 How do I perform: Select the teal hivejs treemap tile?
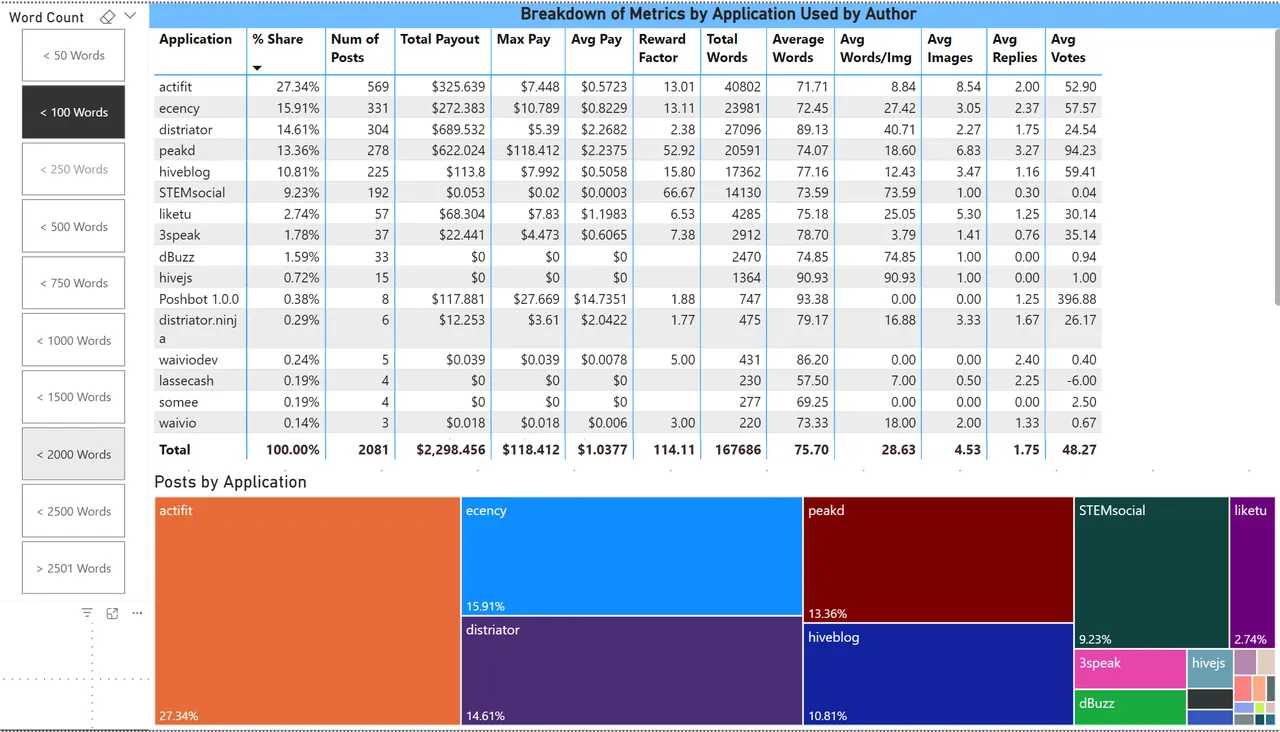1210,668
